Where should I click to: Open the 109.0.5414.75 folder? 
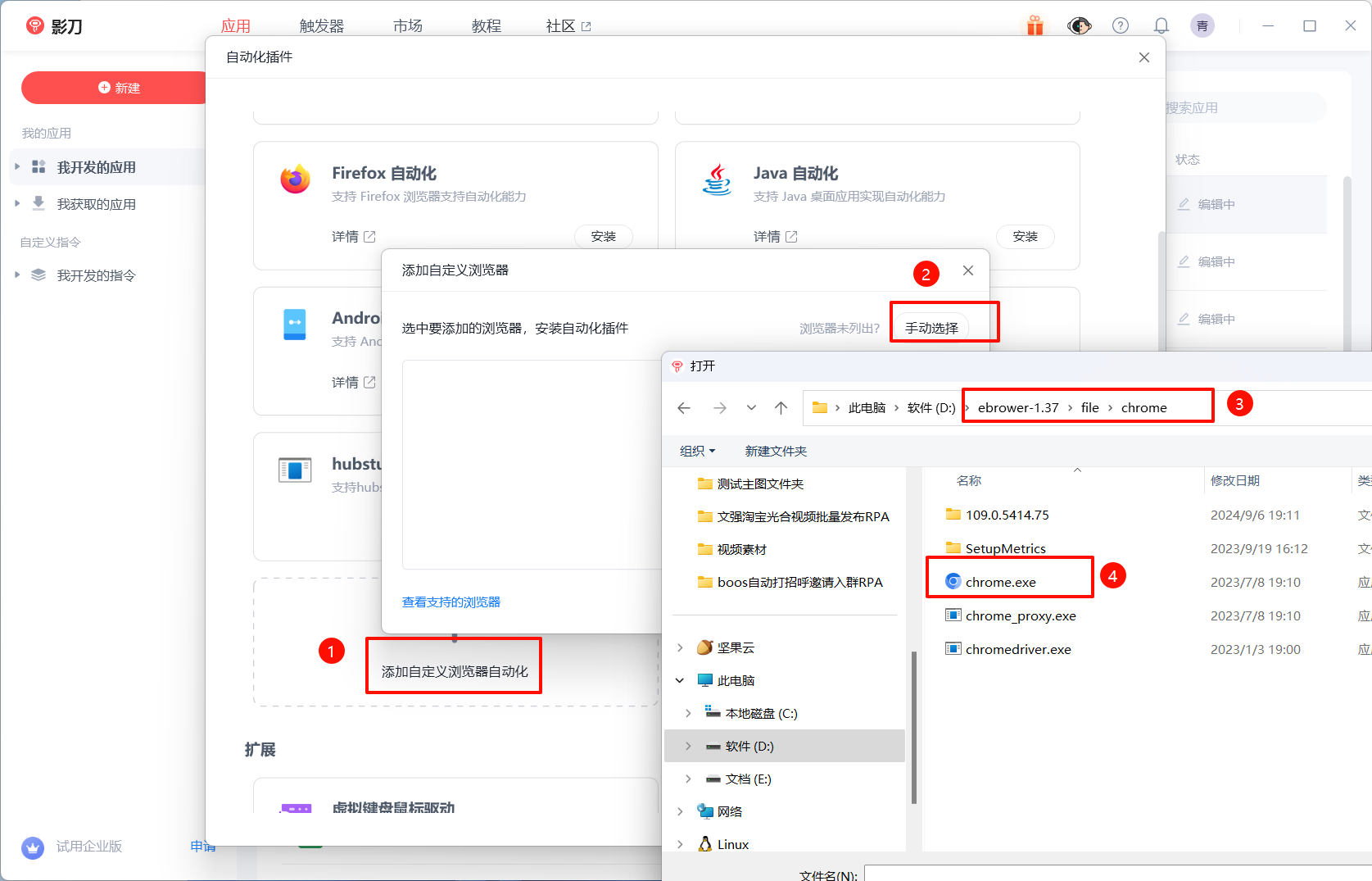point(1007,515)
